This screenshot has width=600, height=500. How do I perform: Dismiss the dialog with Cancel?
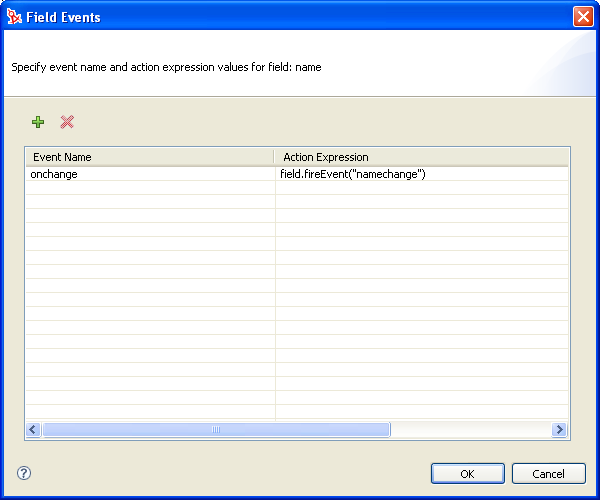(x=548, y=473)
